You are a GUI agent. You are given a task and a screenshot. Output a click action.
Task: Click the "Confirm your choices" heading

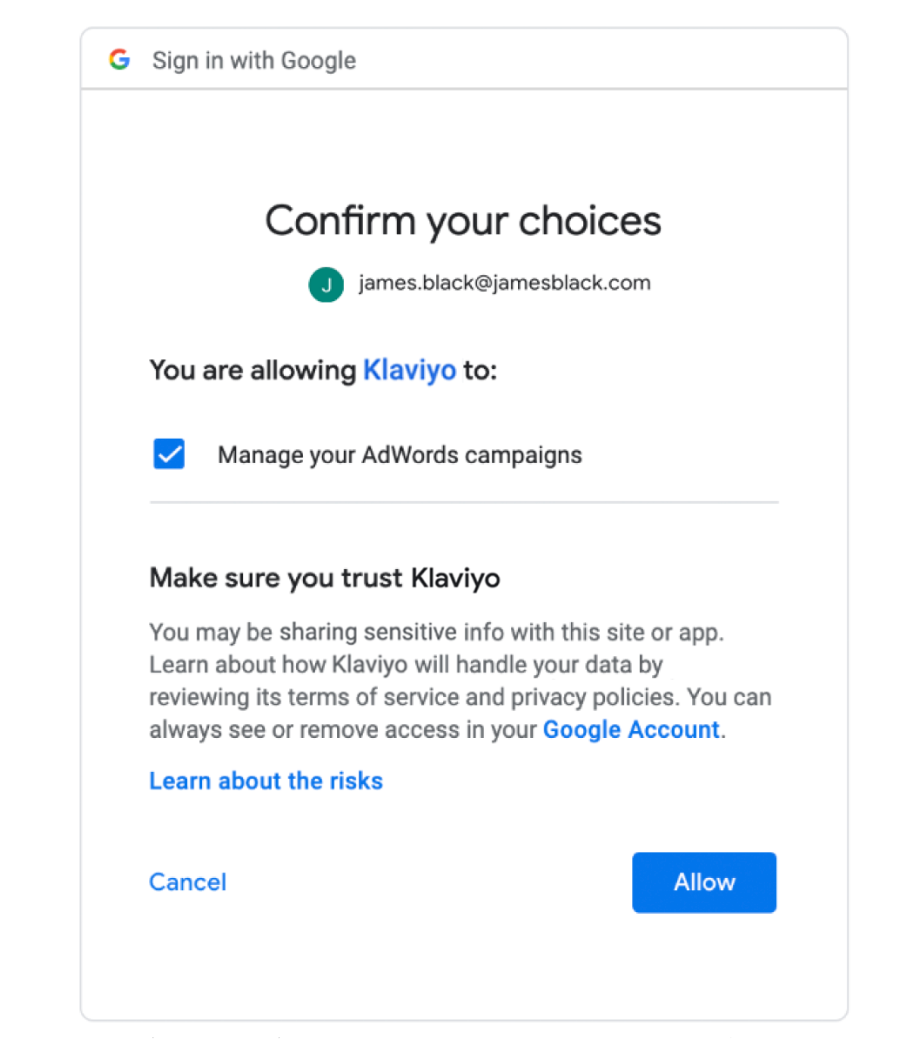click(x=463, y=220)
